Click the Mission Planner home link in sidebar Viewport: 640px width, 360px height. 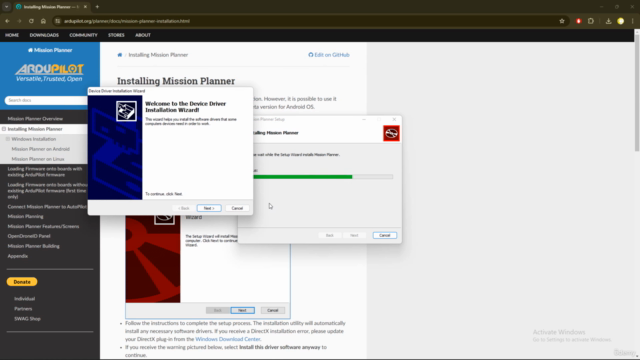point(50,50)
